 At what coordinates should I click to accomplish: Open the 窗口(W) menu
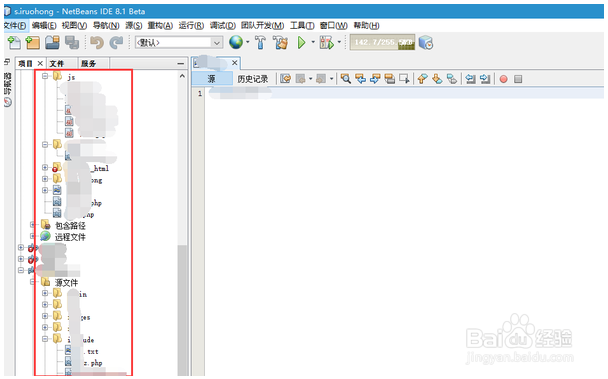pos(333,26)
